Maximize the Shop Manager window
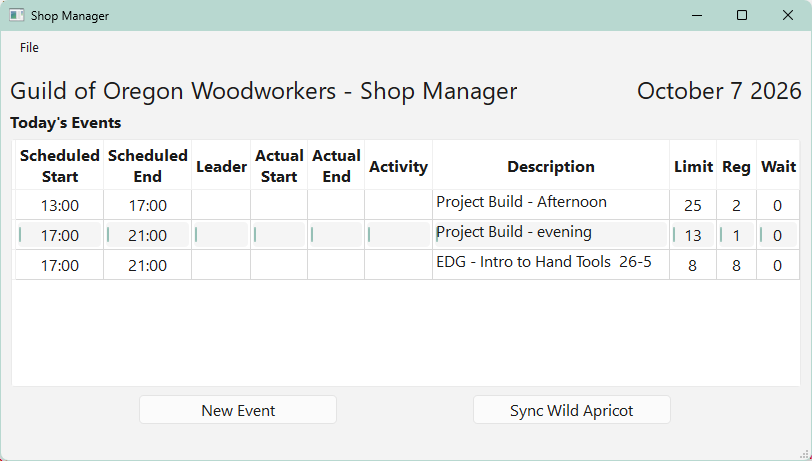Screen dimensions: 812x461 tap(742, 16)
